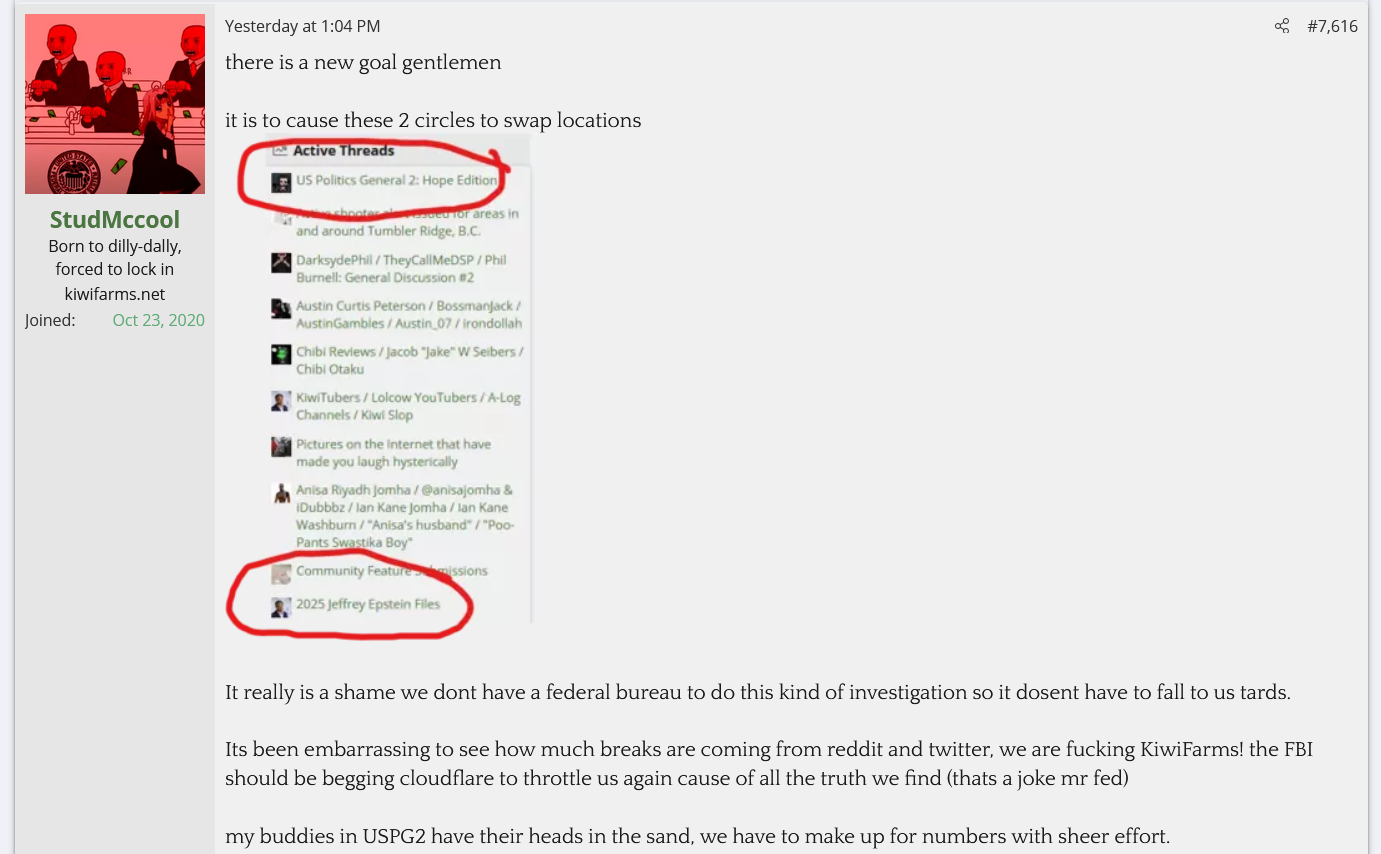Click the Pictures on the Internet thread avatar icon
1381x854 pixels.
coord(281,447)
